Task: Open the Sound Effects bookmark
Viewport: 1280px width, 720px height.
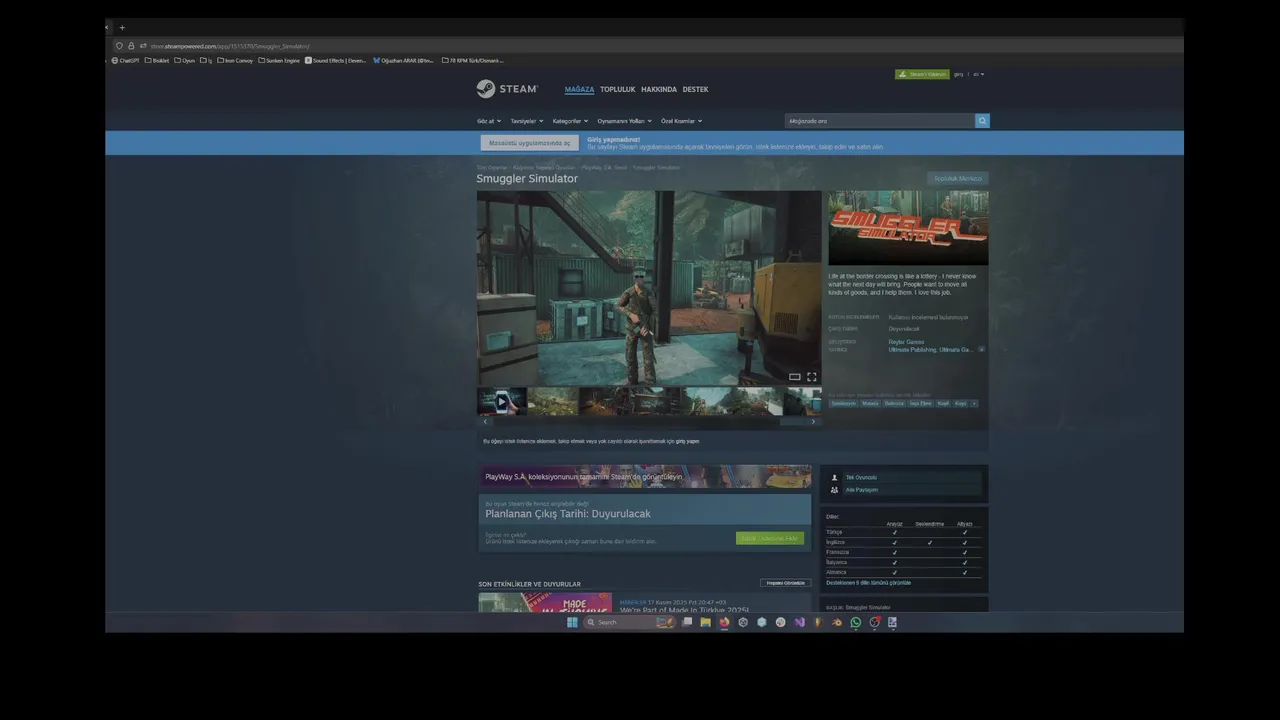Action: [336, 60]
